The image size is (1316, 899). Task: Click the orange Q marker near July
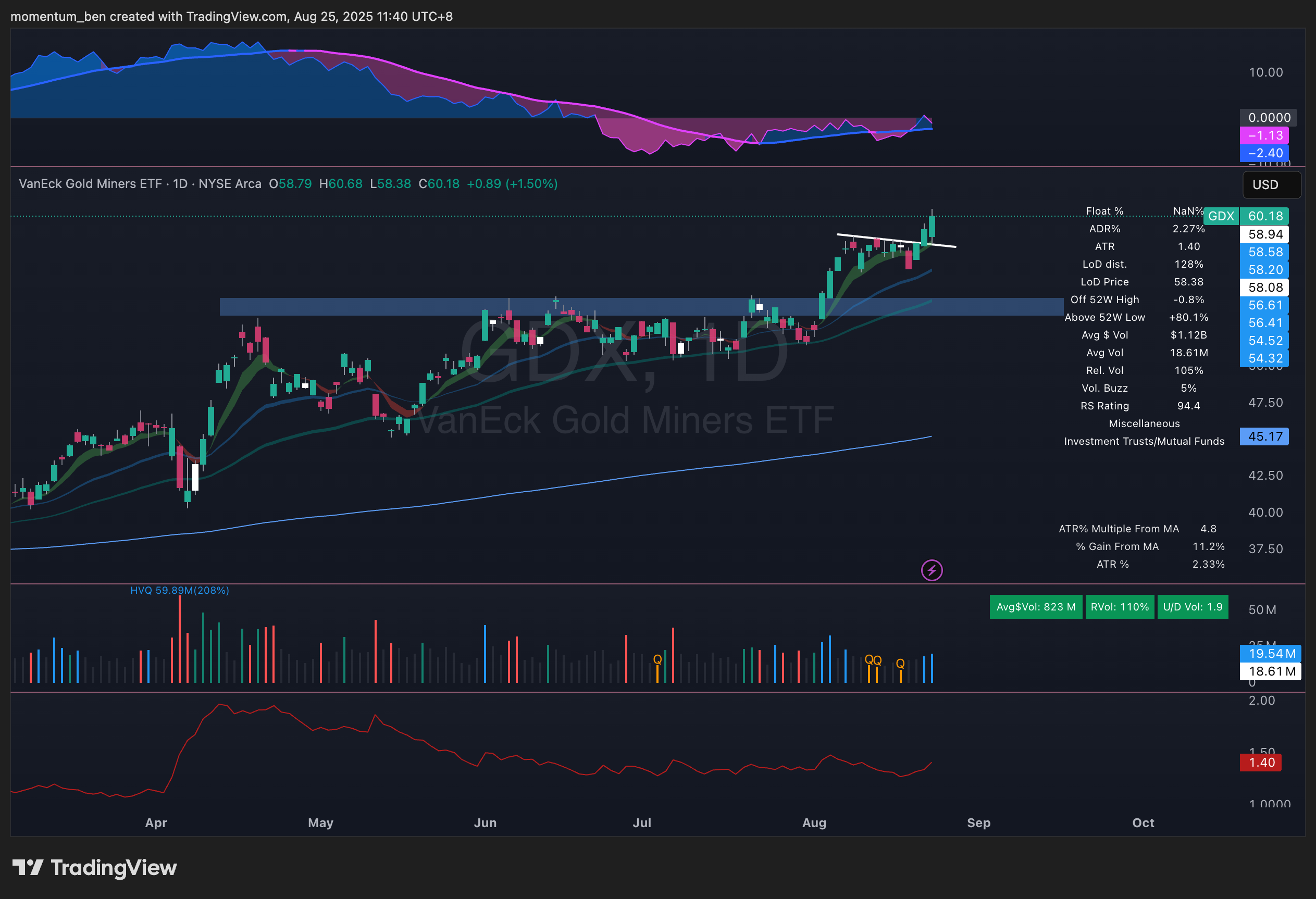(x=657, y=659)
